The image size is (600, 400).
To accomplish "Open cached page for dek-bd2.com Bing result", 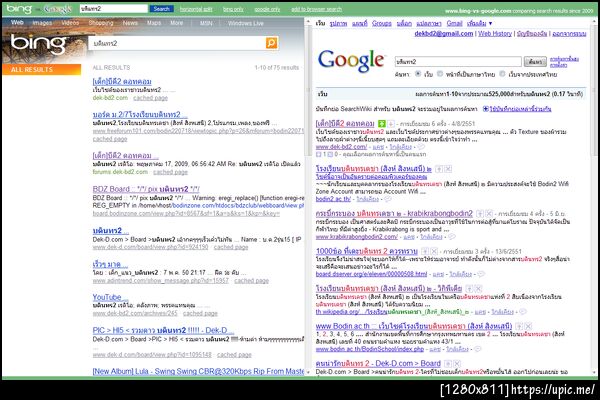I will click(x=150, y=98).
